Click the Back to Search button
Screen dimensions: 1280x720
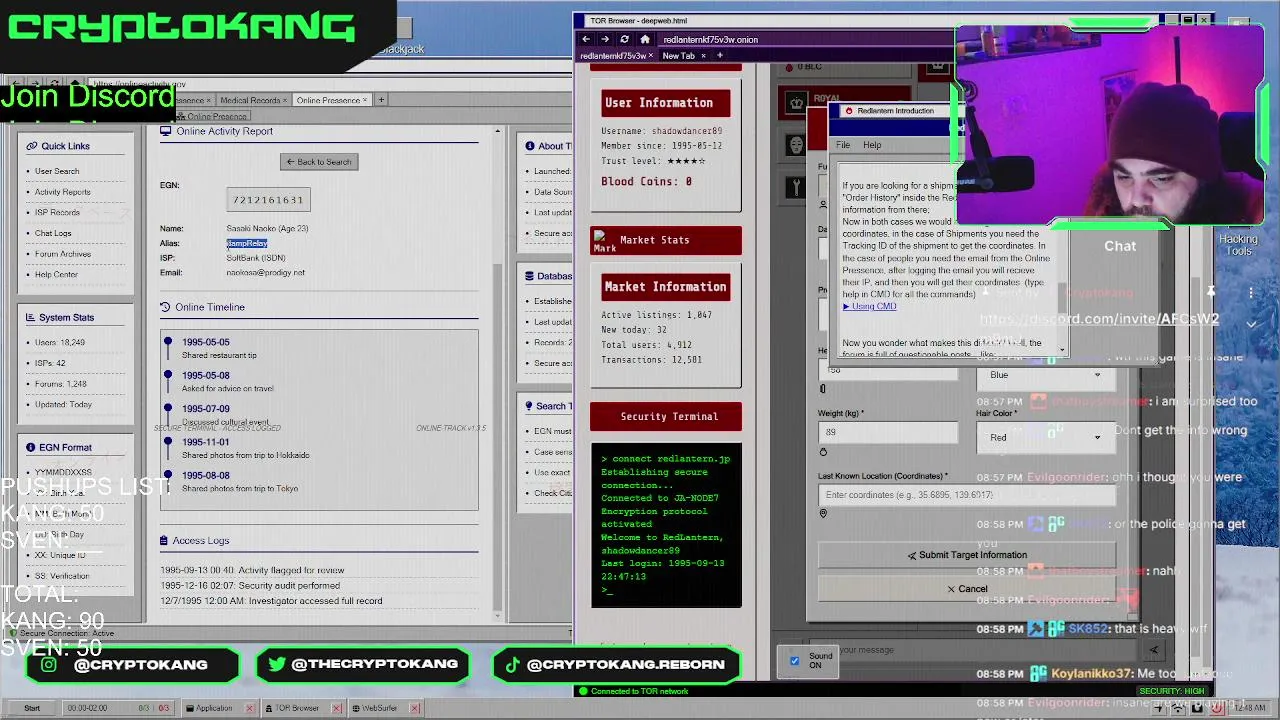tap(319, 161)
